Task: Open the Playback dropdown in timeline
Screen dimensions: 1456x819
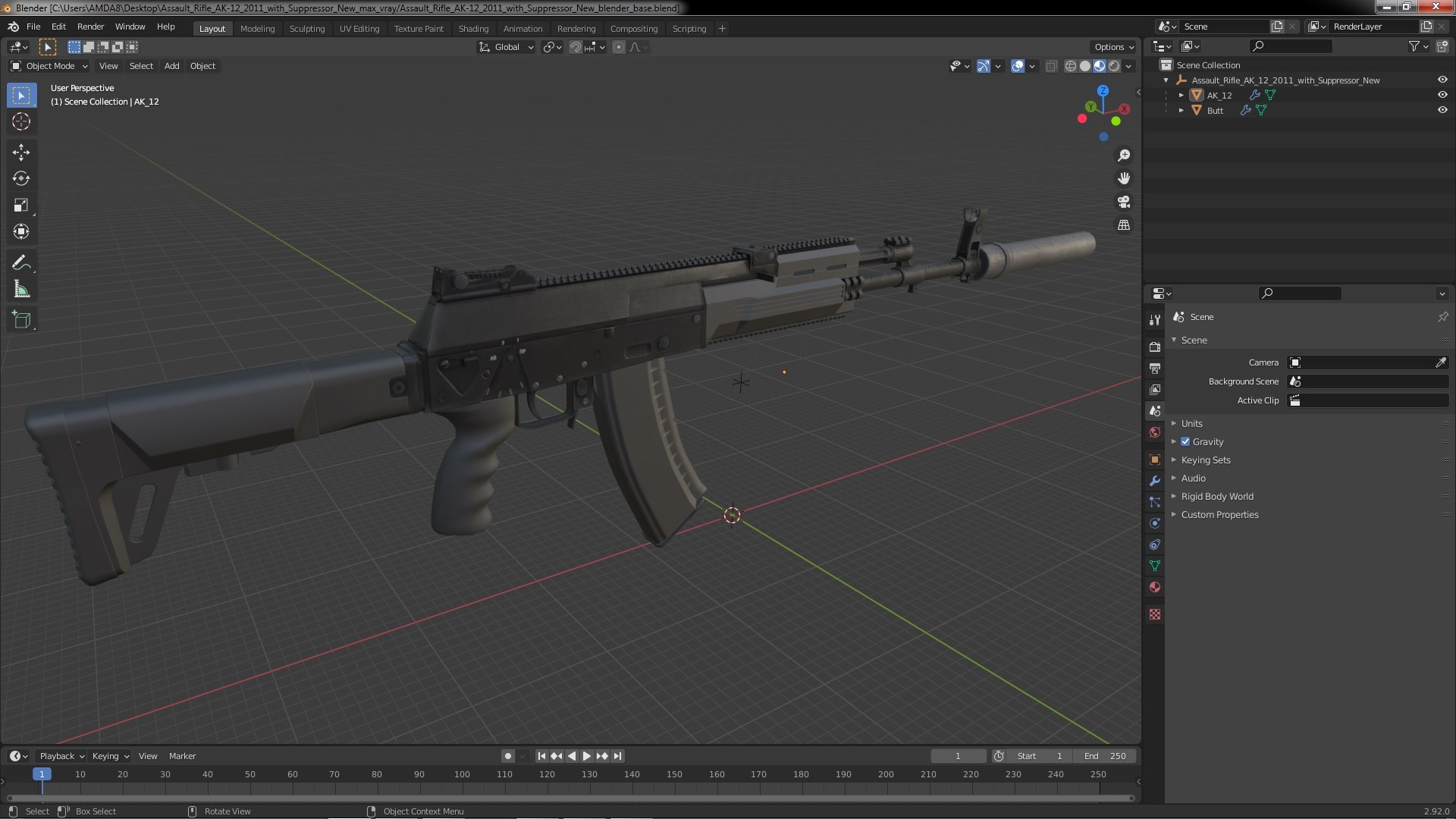Action: (61, 756)
